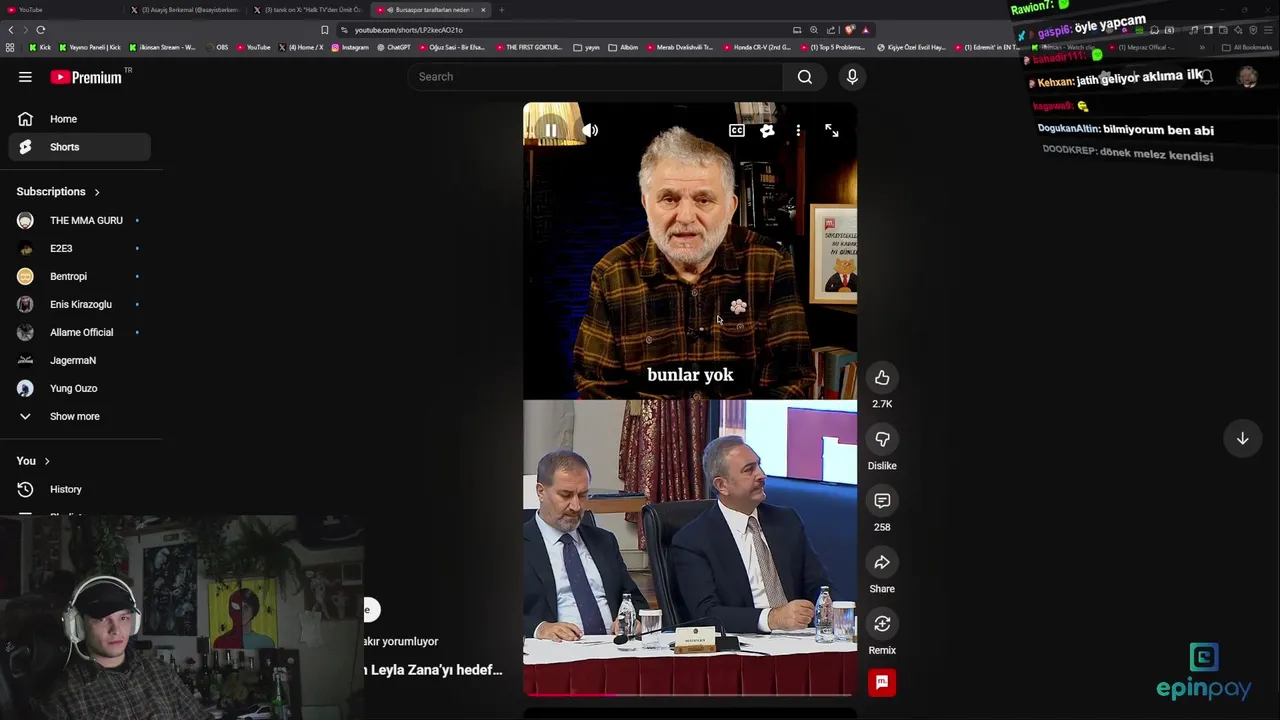Click the browser address bar URL
The width and height of the screenshot is (1280, 720).
coord(408,30)
